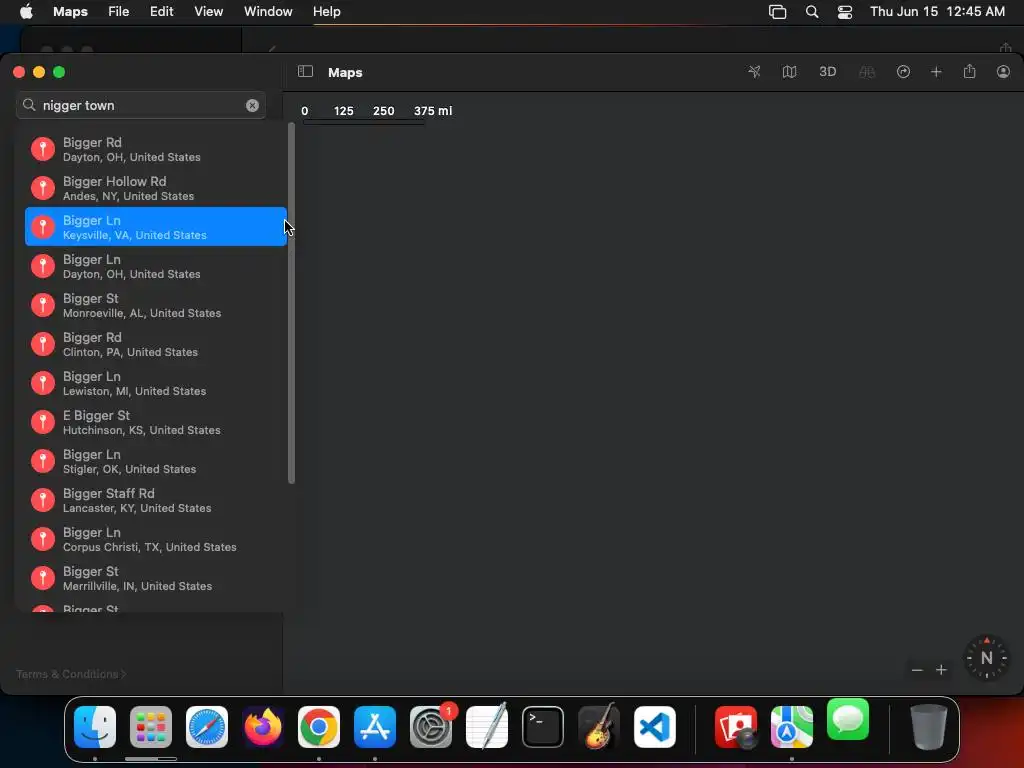Launch Visual Studio Code from the Dock
The height and width of the screenshot is (768, 1024).
pos(654,727)
